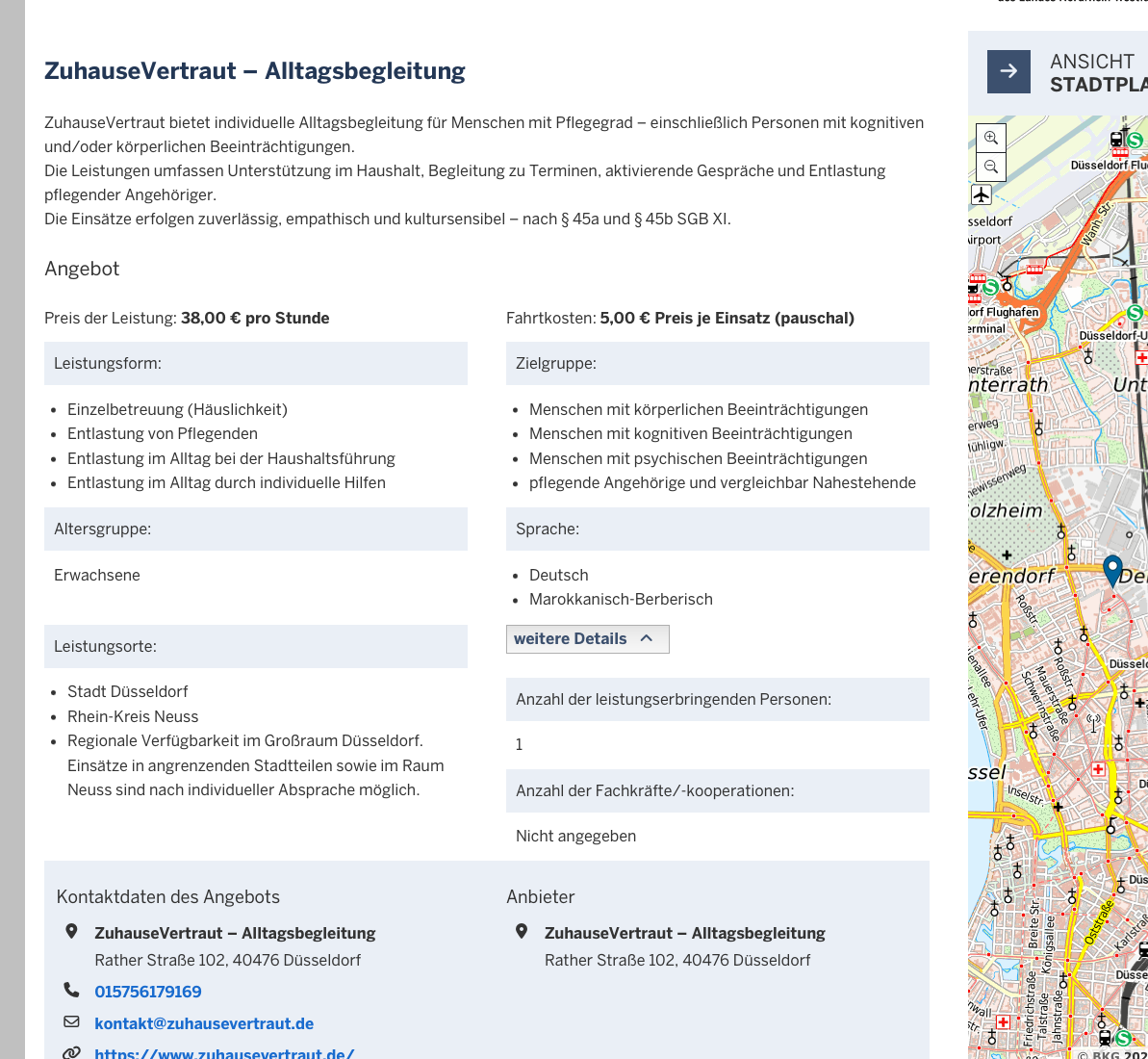
Task: Click the Leistungsform section header
Action: tap(256, 364)
